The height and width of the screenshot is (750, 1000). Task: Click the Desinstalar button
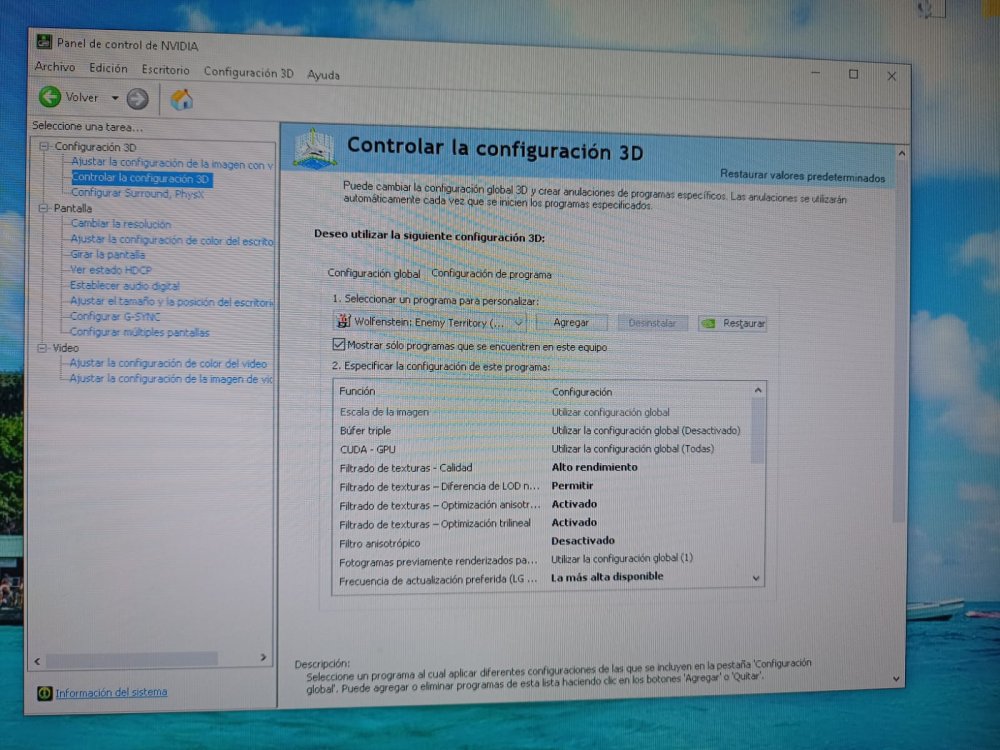click(x=652, y=323)
